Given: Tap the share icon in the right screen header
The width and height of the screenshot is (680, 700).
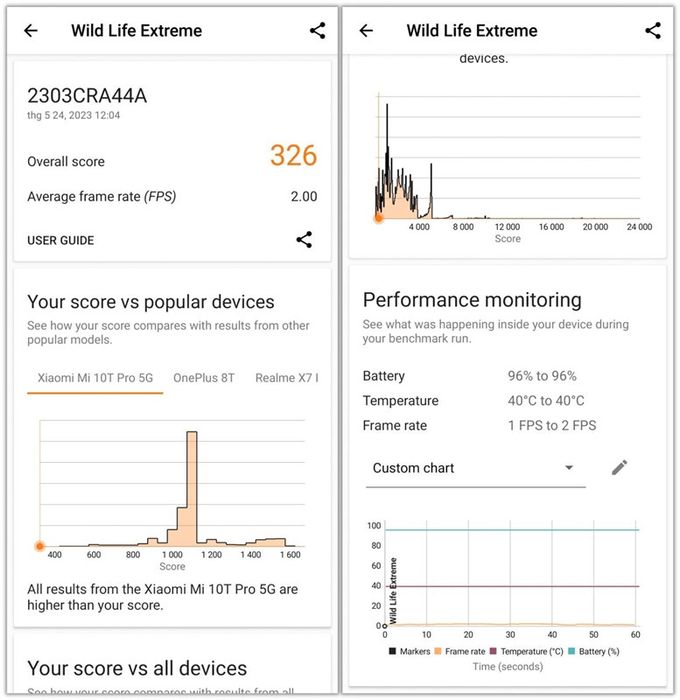Looking at the screenshot, I should [x=653, y=31].
